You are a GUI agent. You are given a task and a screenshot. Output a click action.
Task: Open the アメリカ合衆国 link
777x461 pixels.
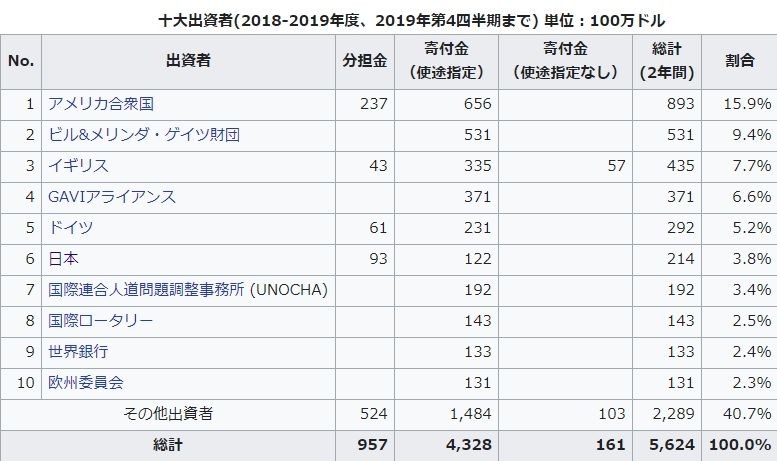[x=101, y=104]
